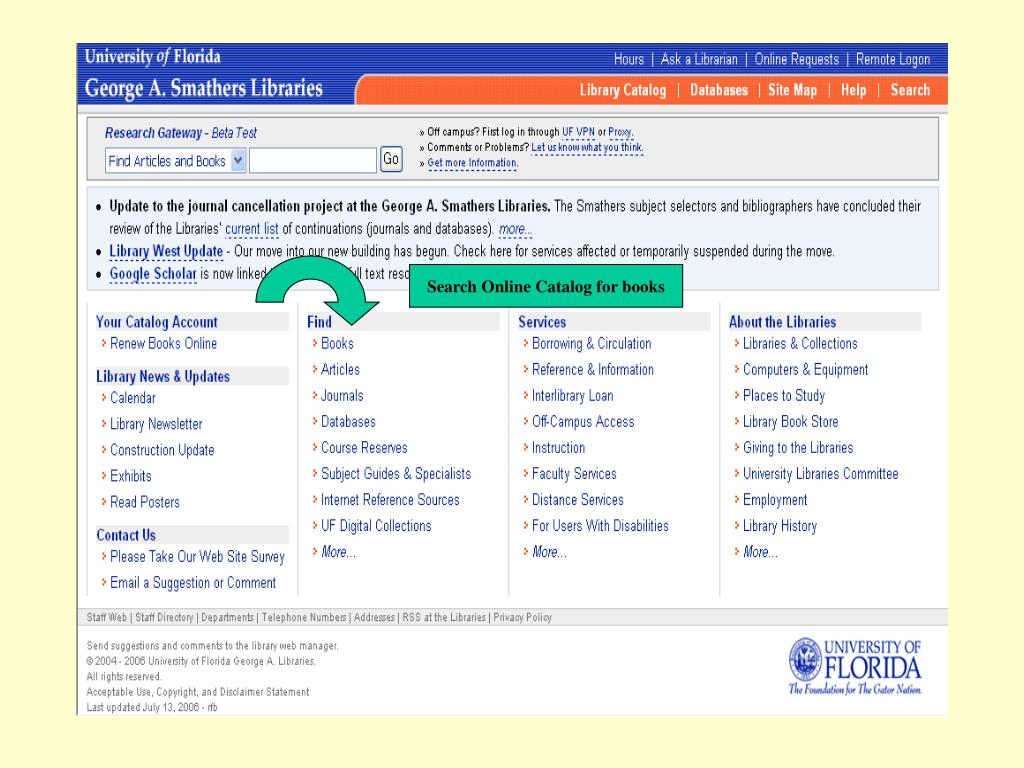This screenshot has height=768, width=1024.
Task: Open Reference & Information link
Action: [x=593, y=370]
